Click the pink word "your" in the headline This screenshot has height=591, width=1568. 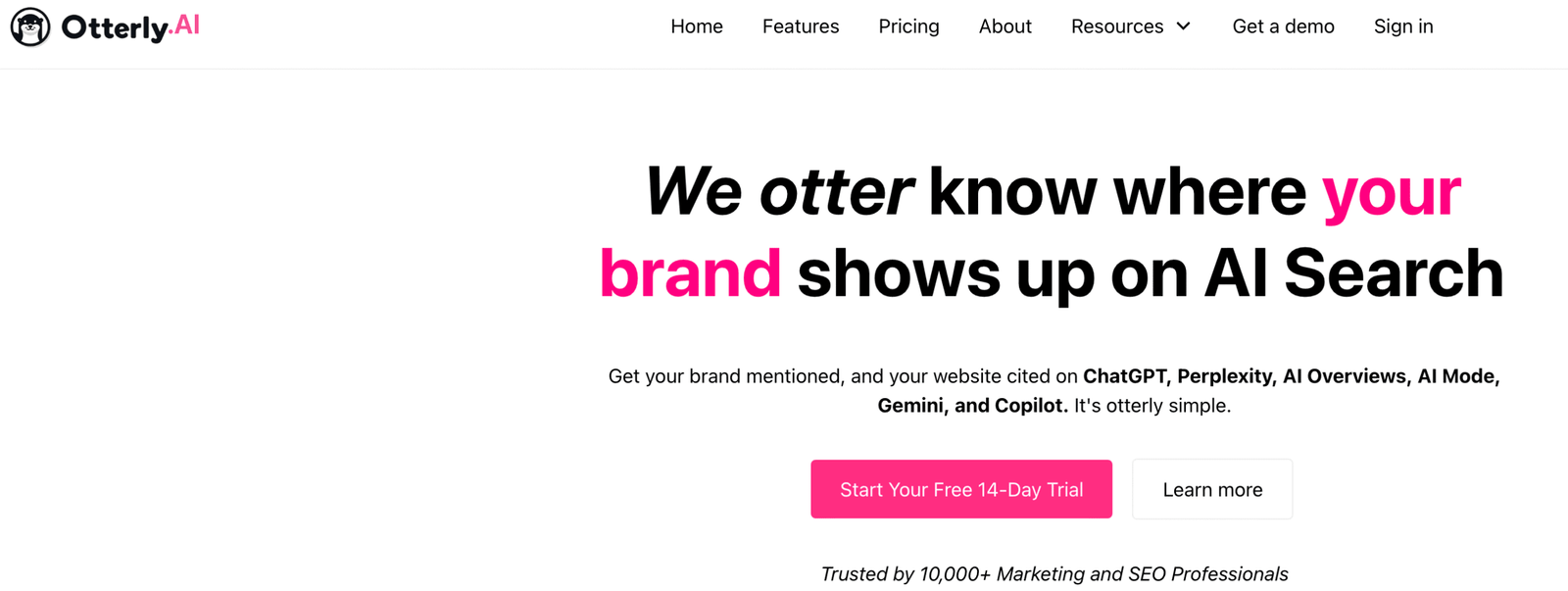(1391, 191)
